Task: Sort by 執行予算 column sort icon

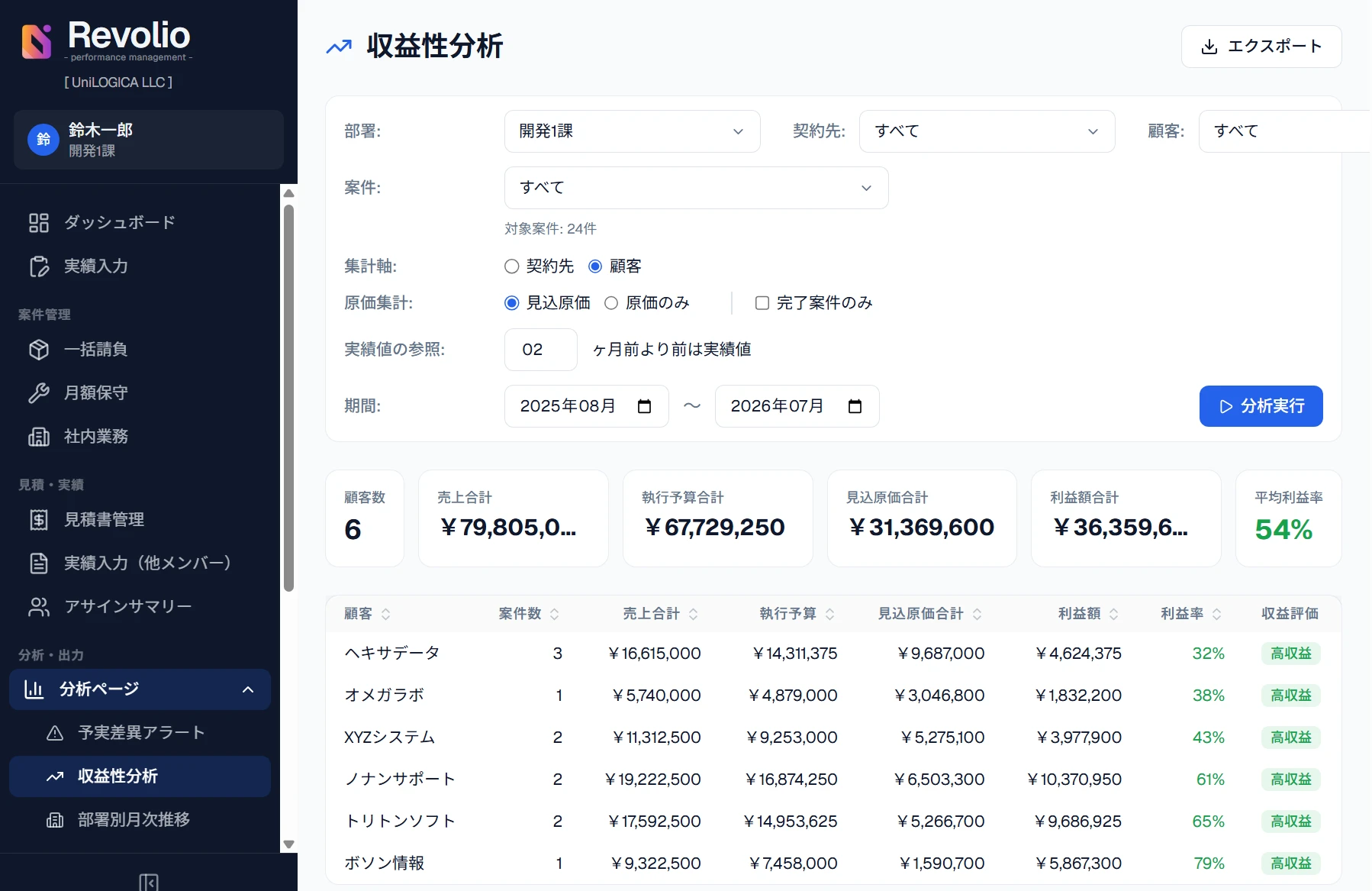Action: [830, 614]
